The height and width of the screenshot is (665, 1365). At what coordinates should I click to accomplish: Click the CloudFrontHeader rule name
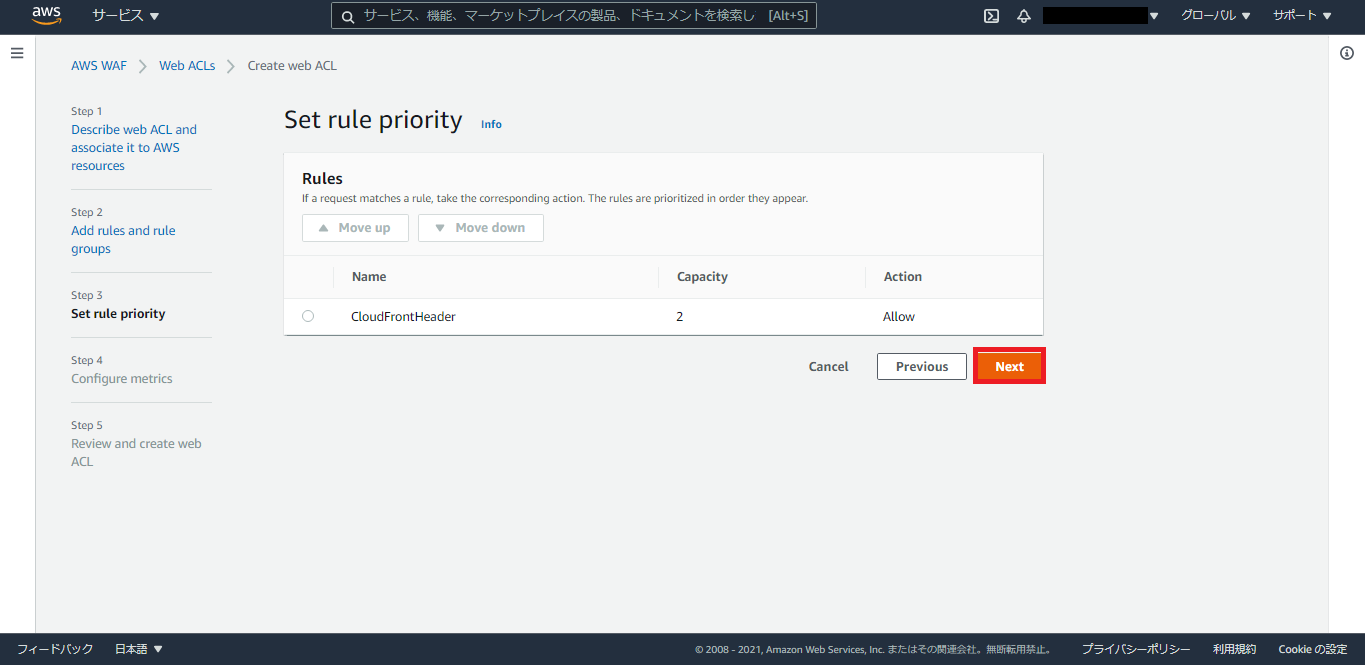[x=403, y=316]
